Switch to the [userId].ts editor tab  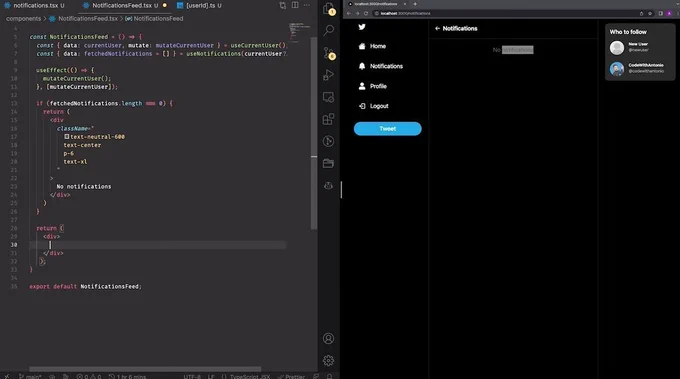click(x=200, y=5)
